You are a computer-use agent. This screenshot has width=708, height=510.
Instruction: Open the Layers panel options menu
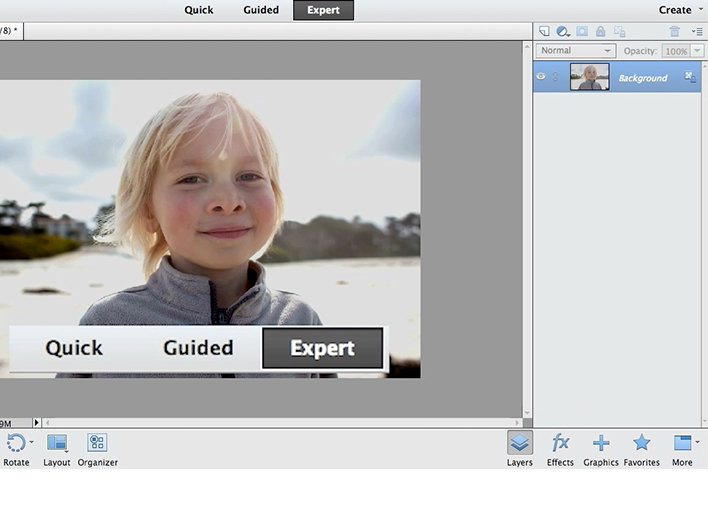point(697,32)
